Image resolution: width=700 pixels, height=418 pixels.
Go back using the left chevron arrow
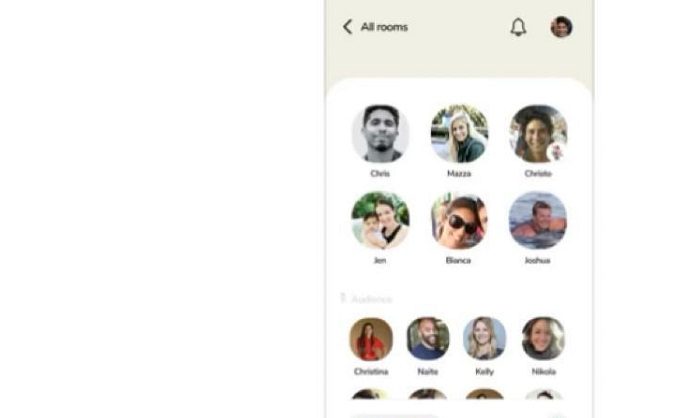[347, 27]
